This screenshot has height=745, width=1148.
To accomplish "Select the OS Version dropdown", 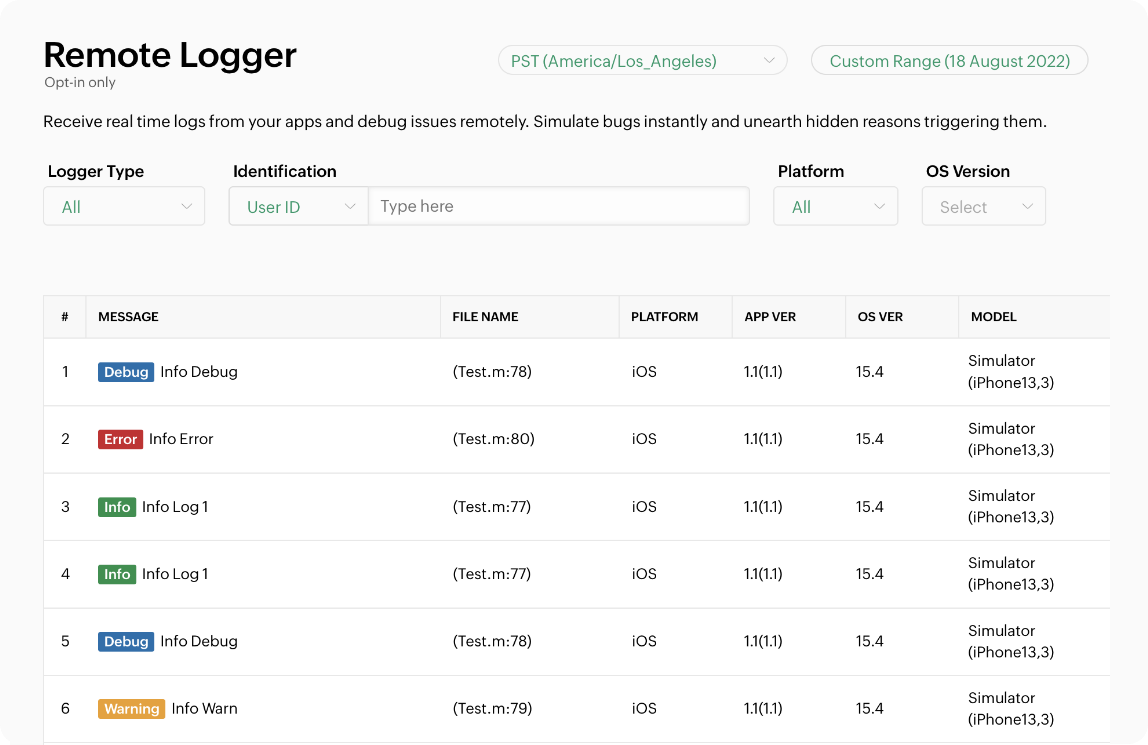I will tap(984, 206).
